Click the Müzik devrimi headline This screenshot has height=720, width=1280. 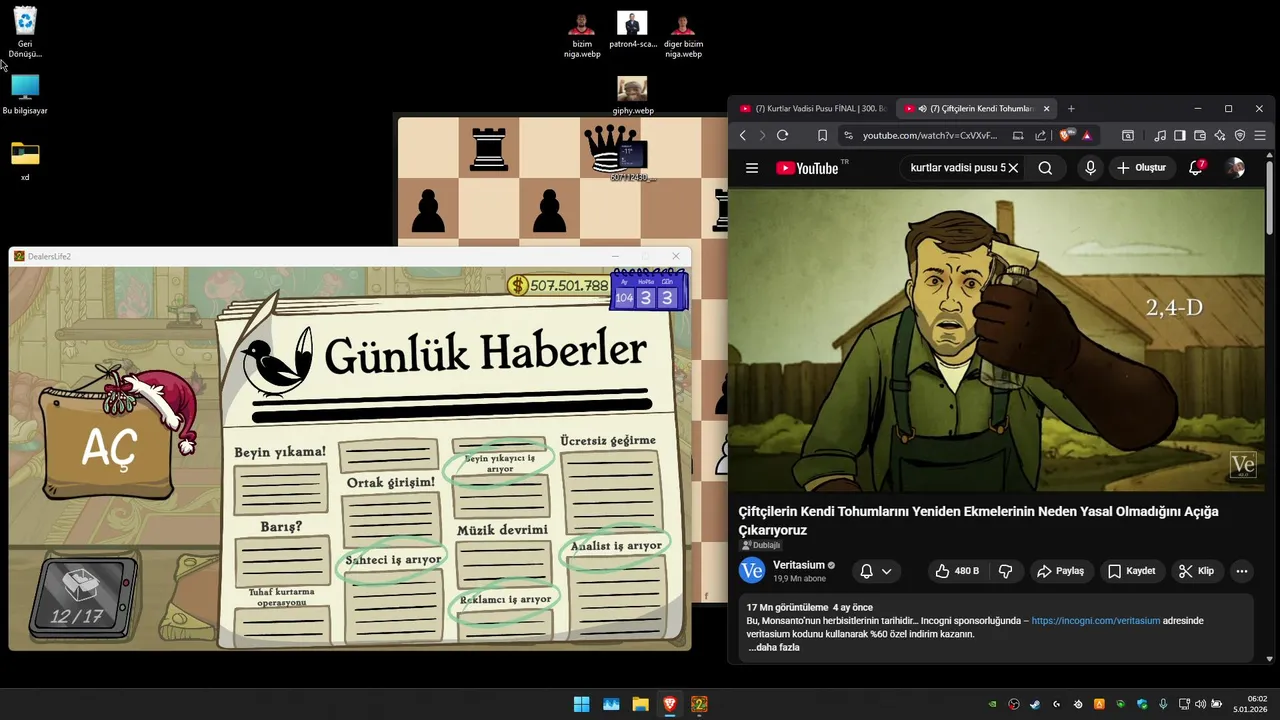tap(503, 530)
